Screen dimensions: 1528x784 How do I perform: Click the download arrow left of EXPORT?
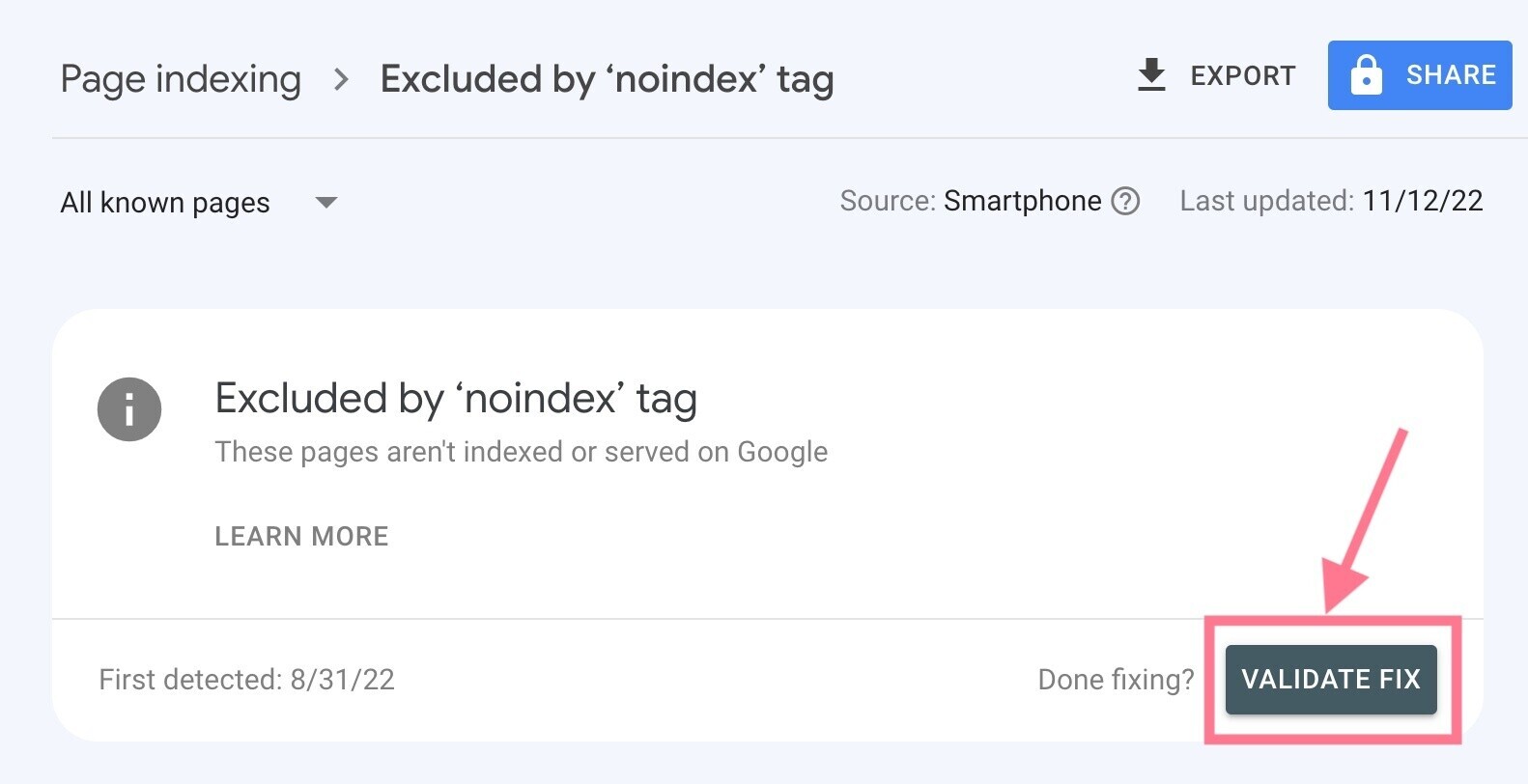1152,74
